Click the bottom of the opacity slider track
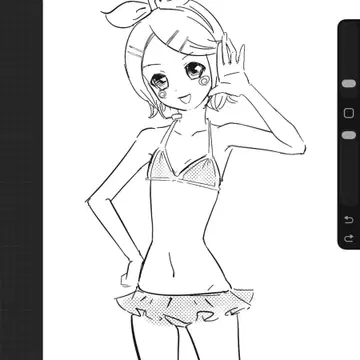This screenshot has height=360, width=360. click(349, 197)
